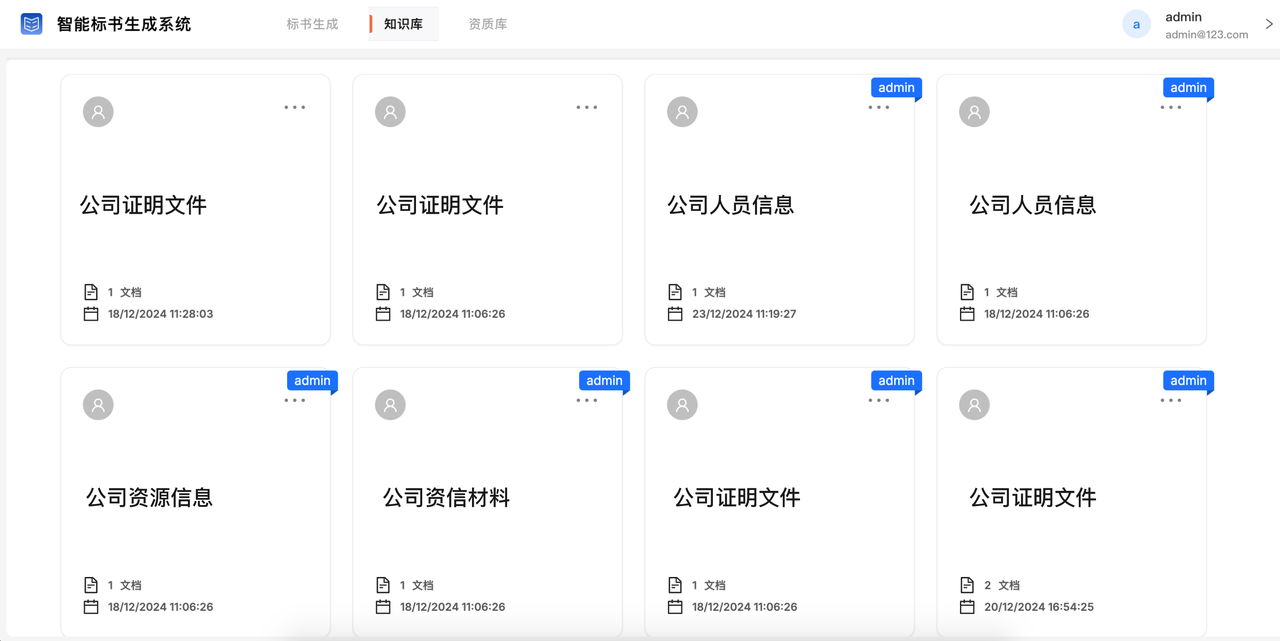
Task: Open the more options menu on 公司资信材料 card
Action: coord(587,400)
